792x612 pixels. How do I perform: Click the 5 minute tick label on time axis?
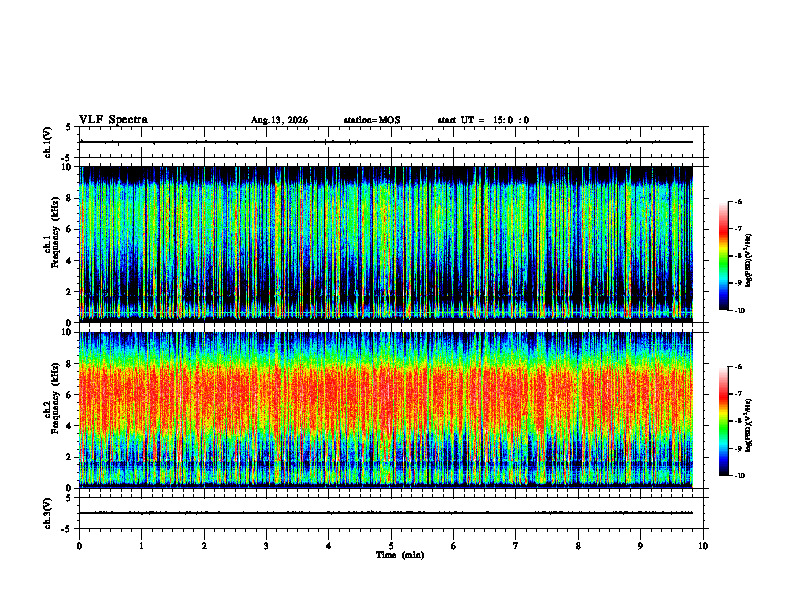(x=391, y=546)
